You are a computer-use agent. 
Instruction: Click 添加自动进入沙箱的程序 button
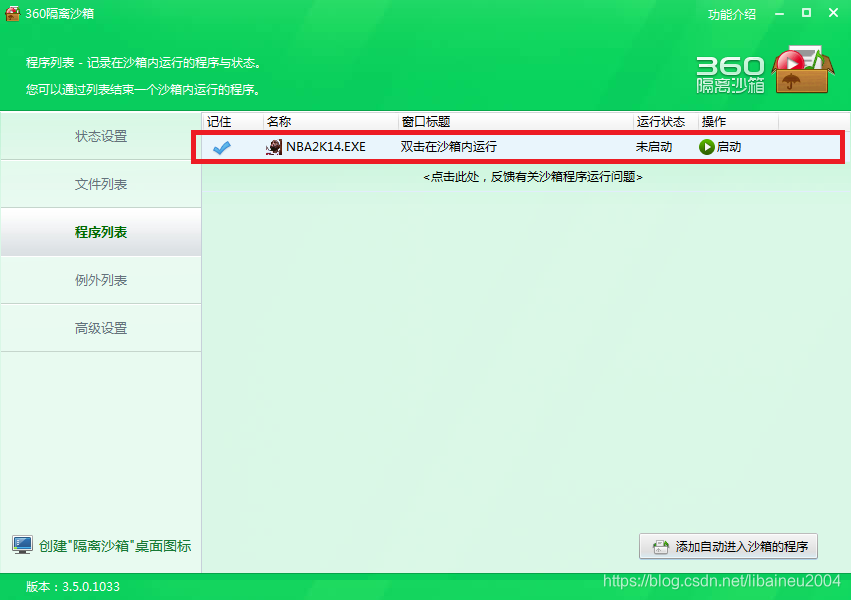(x=728, y=546)
